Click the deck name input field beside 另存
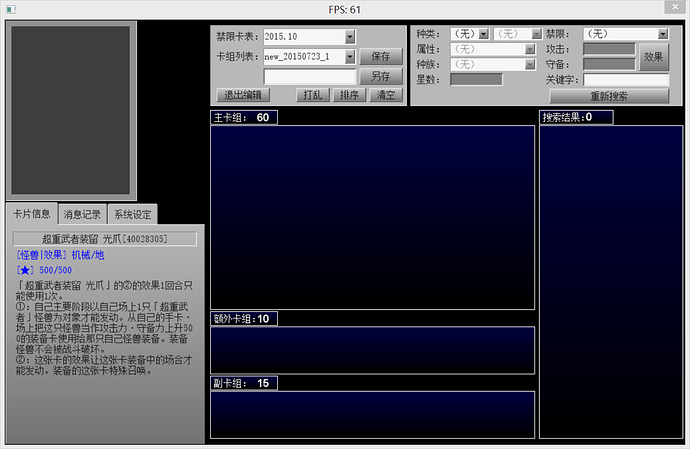 click(309, 76)
